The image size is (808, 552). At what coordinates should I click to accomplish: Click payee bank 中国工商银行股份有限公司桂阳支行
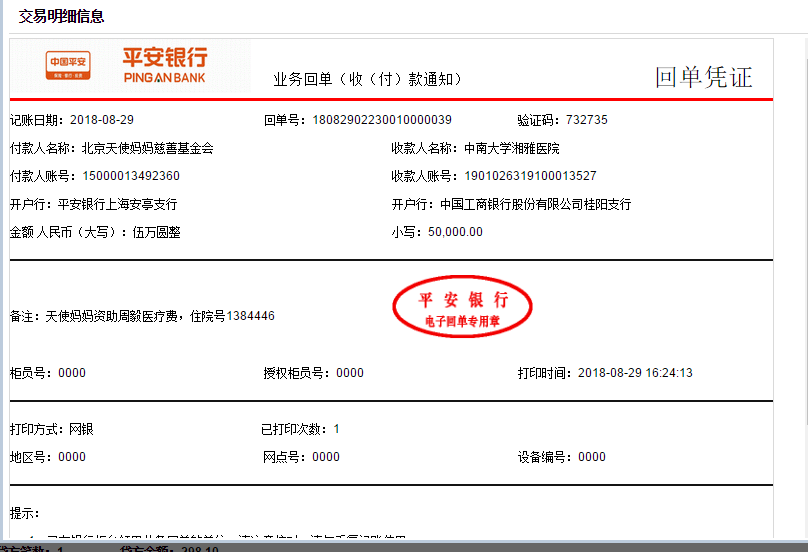click(x=535, y=205)
